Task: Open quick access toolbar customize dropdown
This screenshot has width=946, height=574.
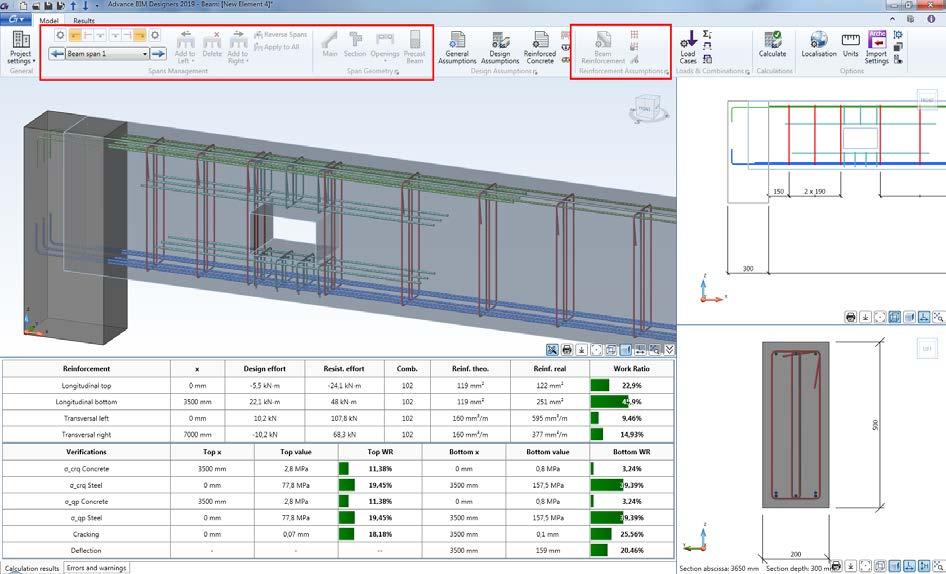Action: 98,5
